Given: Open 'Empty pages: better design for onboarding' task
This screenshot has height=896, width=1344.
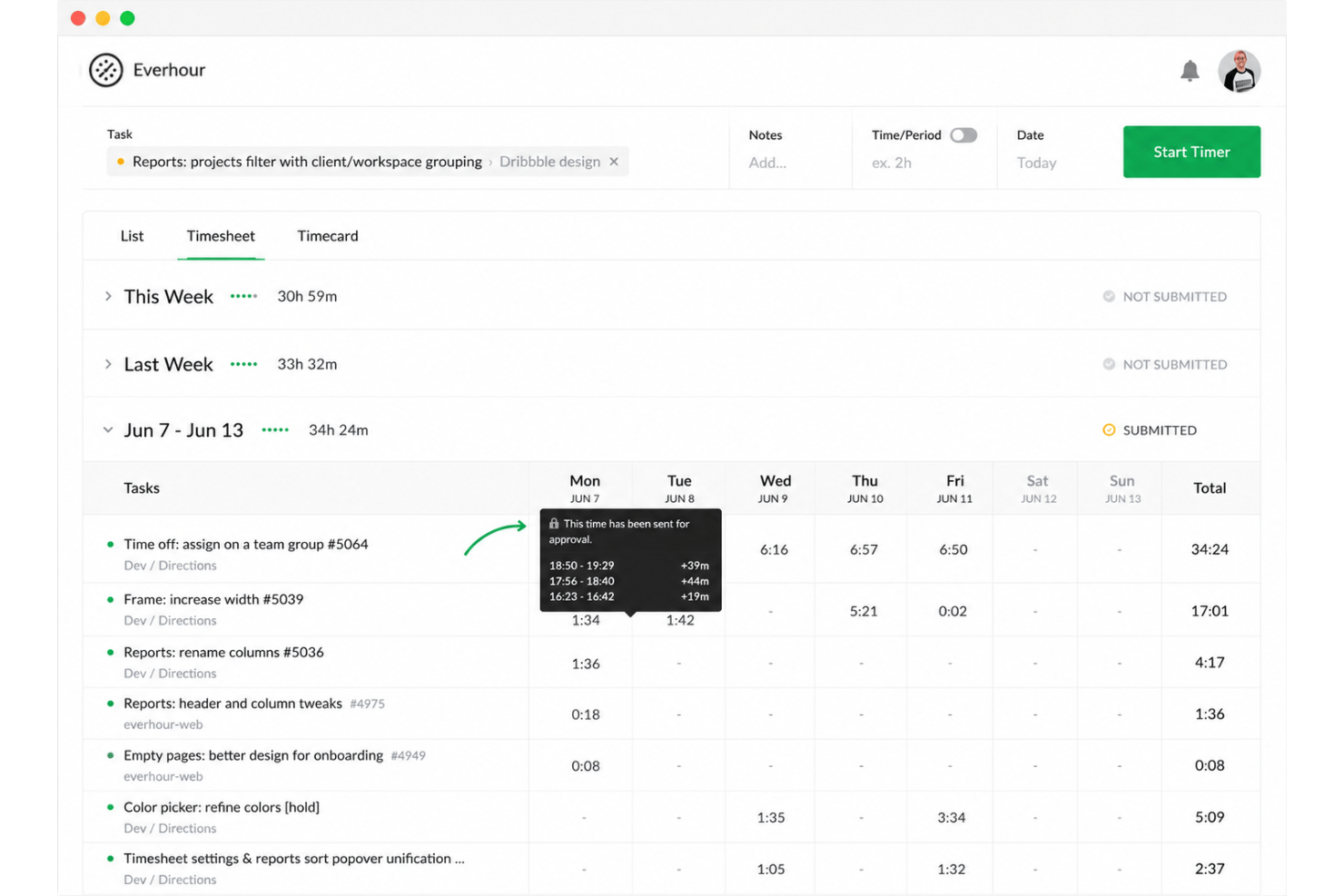Looking at the screenshot, I should coord(253,755).
